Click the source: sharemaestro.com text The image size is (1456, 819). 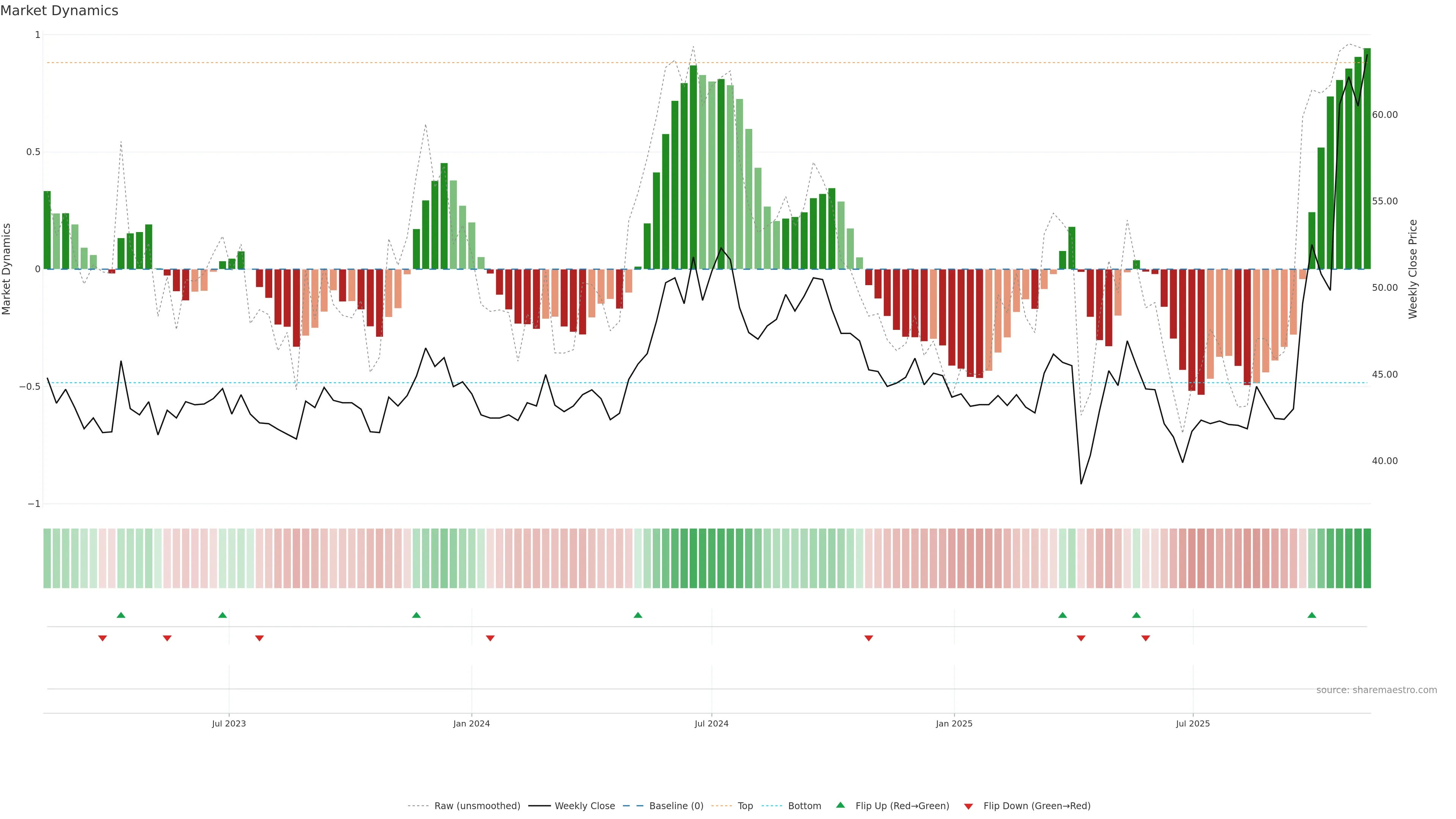pos(1376,690)
